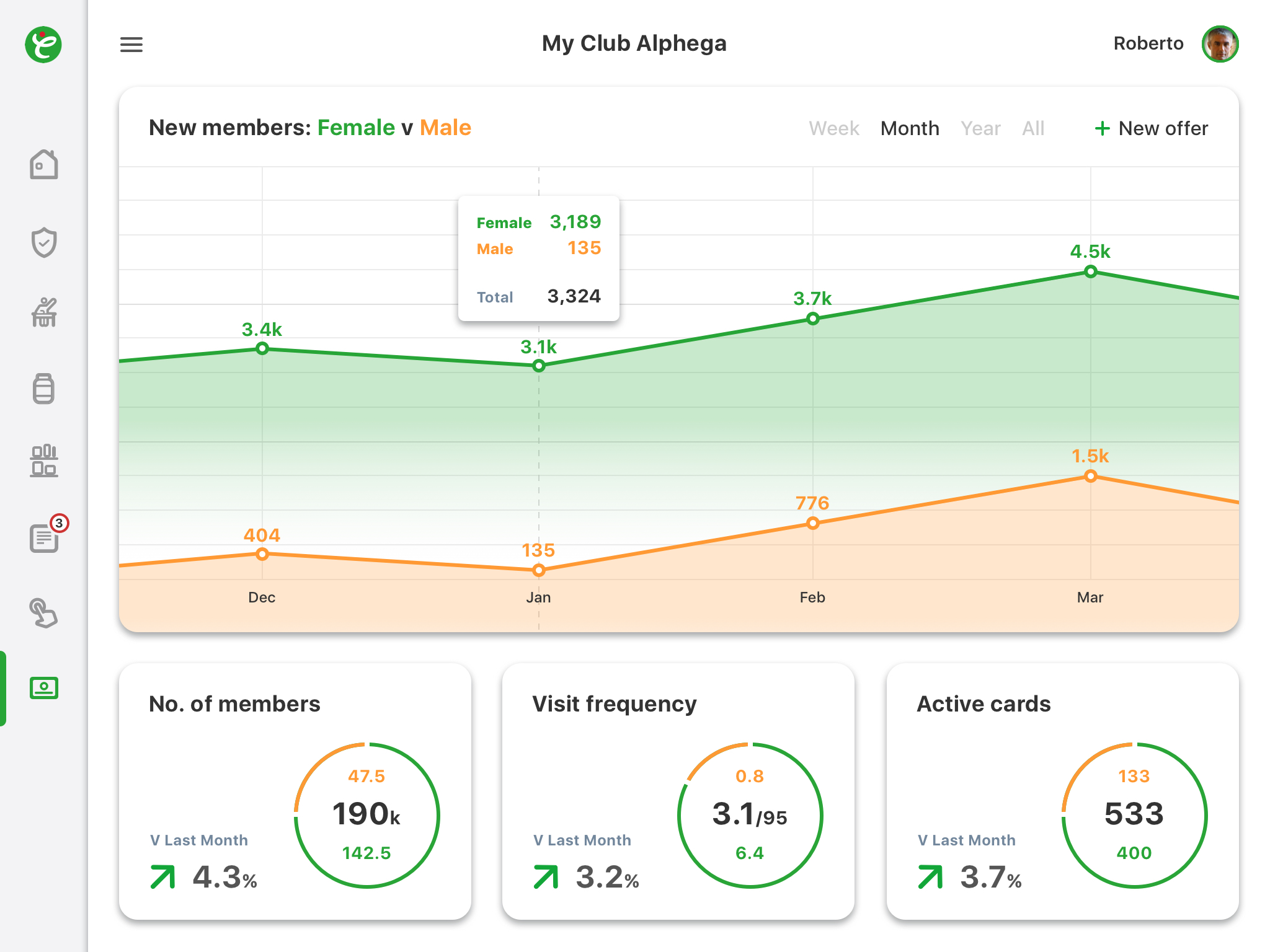The width and height of the screenshot is (1270, 952).
Task: Open the shopping basket sidebar icon
Action: pyautogui.click(x=43, y=312)
